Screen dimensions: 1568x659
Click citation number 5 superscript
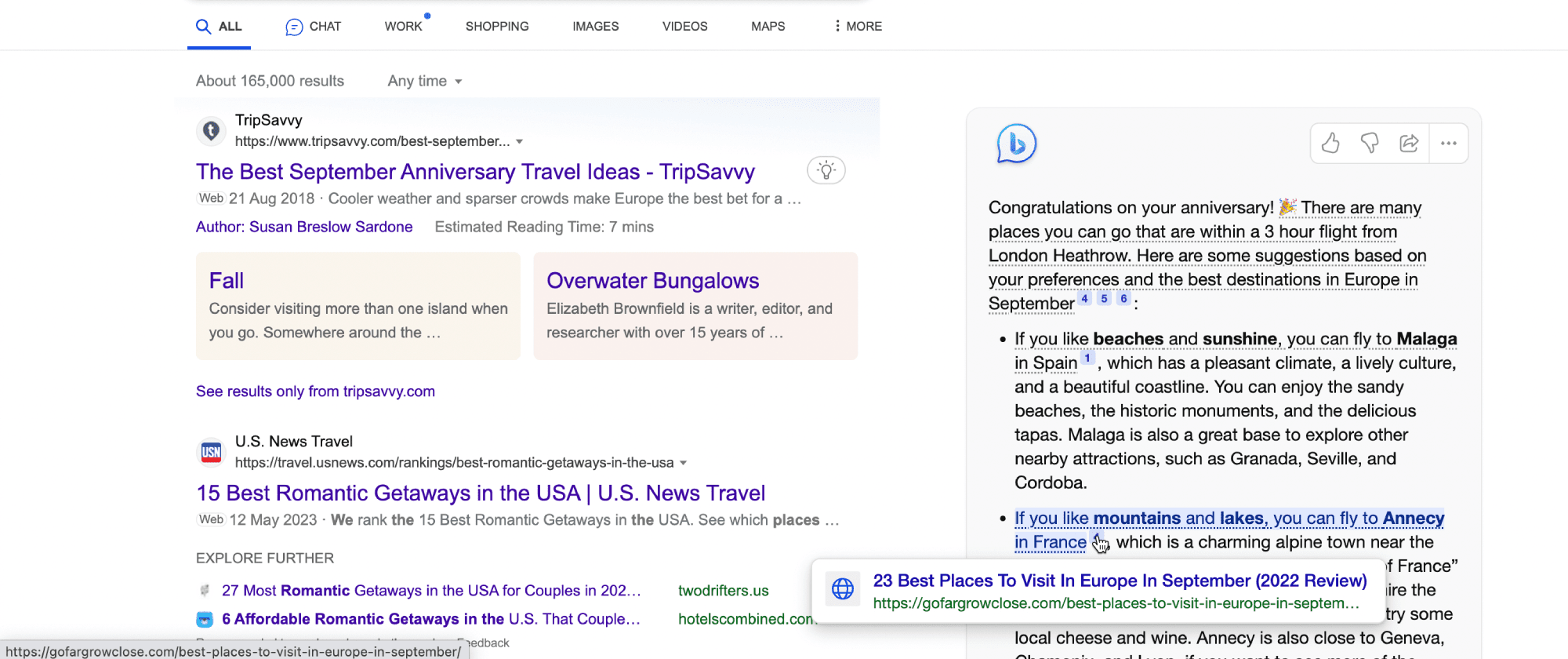tap(1104, 299)
